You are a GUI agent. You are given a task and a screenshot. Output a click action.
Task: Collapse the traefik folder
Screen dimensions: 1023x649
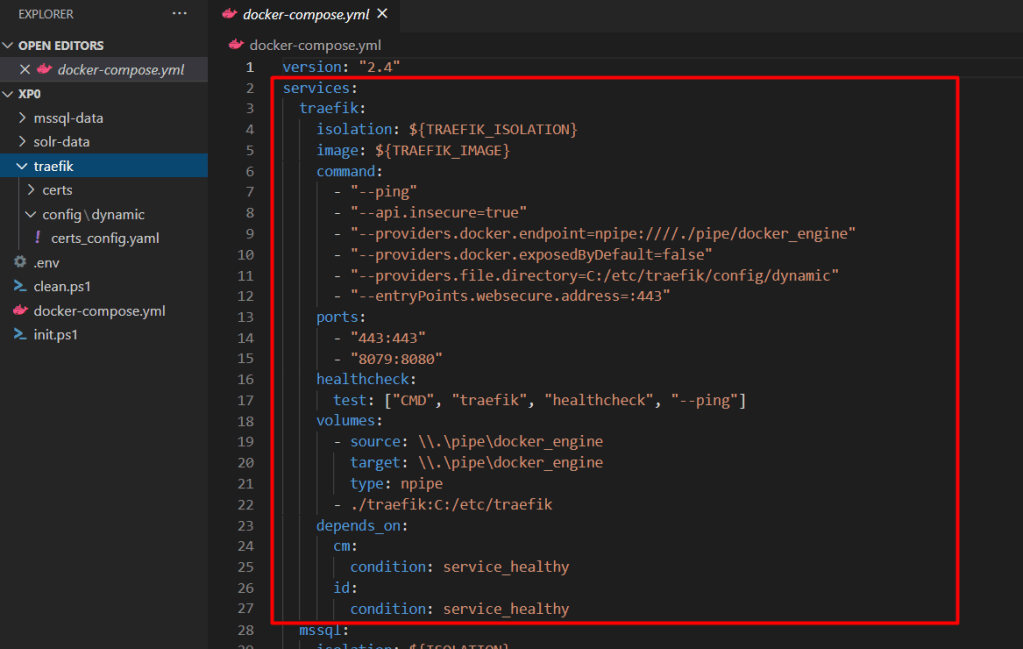tap(23, 166)
